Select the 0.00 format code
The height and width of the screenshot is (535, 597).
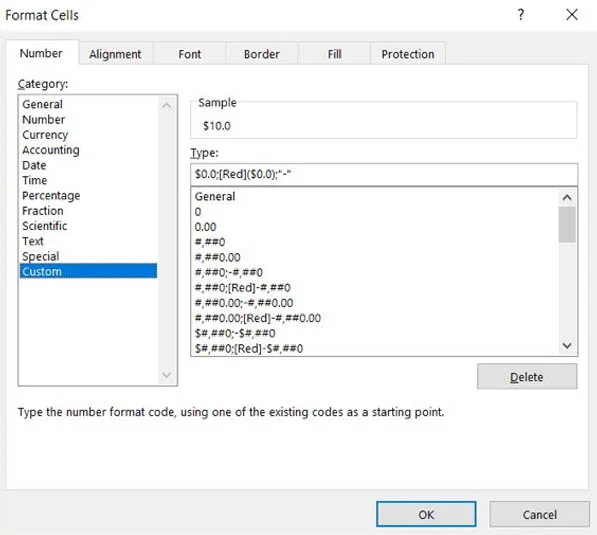coord(375,227)
